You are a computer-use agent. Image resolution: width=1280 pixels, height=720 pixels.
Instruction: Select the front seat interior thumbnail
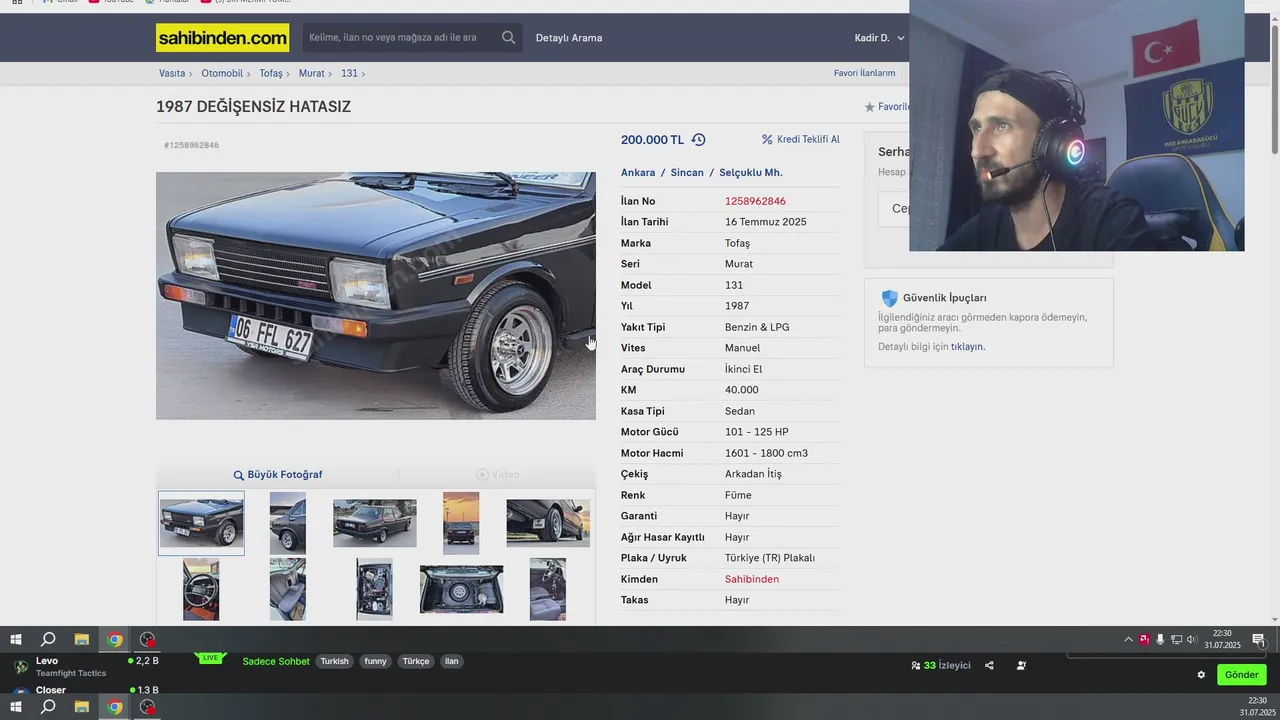tap(548, 589)
